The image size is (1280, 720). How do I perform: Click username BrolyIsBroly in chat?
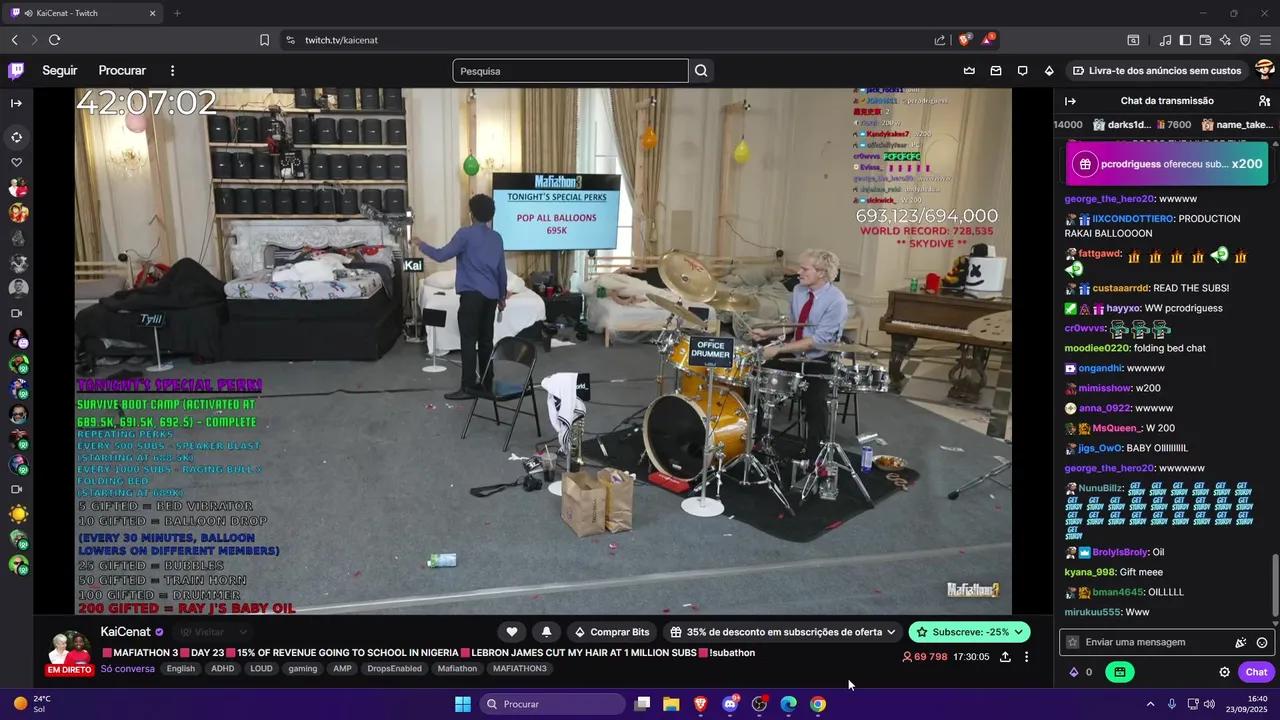(x=1120, y=552)
